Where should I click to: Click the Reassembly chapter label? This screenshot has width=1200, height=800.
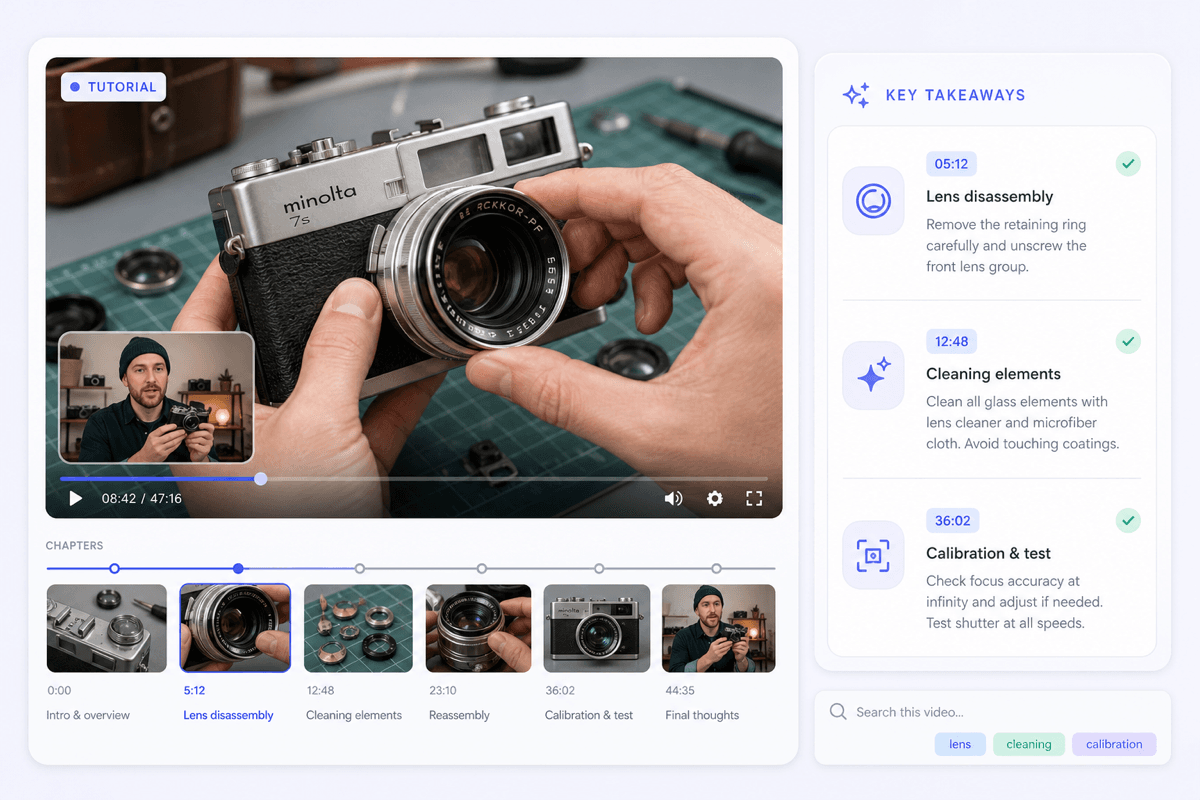point(459,715)
